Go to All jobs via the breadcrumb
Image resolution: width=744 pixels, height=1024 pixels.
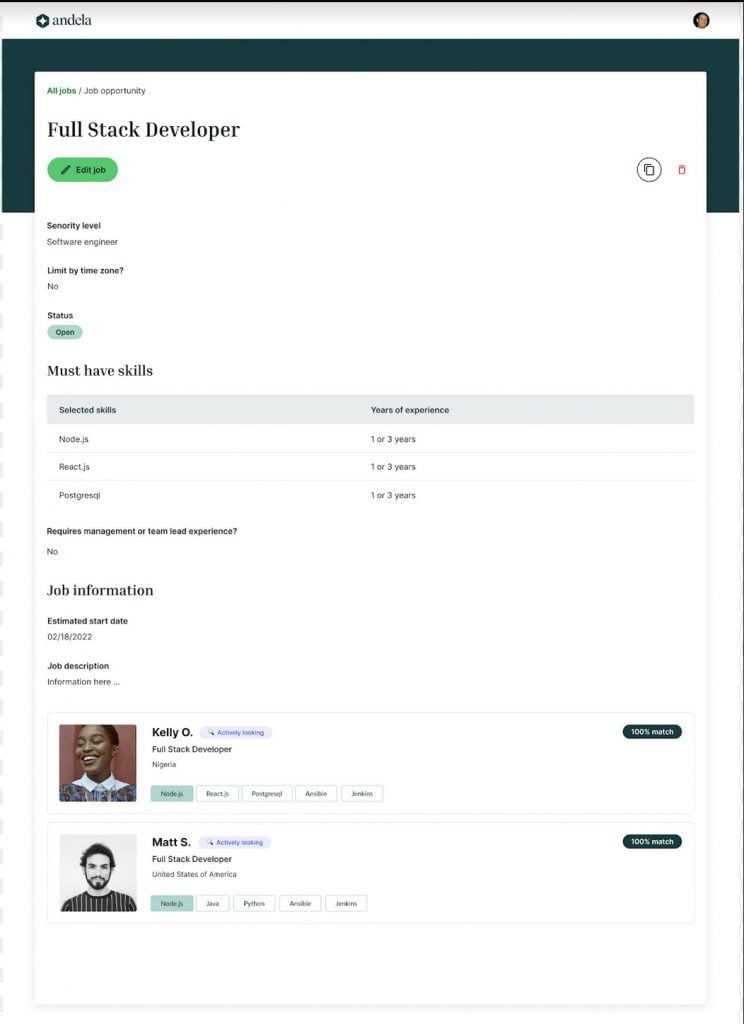61,90
